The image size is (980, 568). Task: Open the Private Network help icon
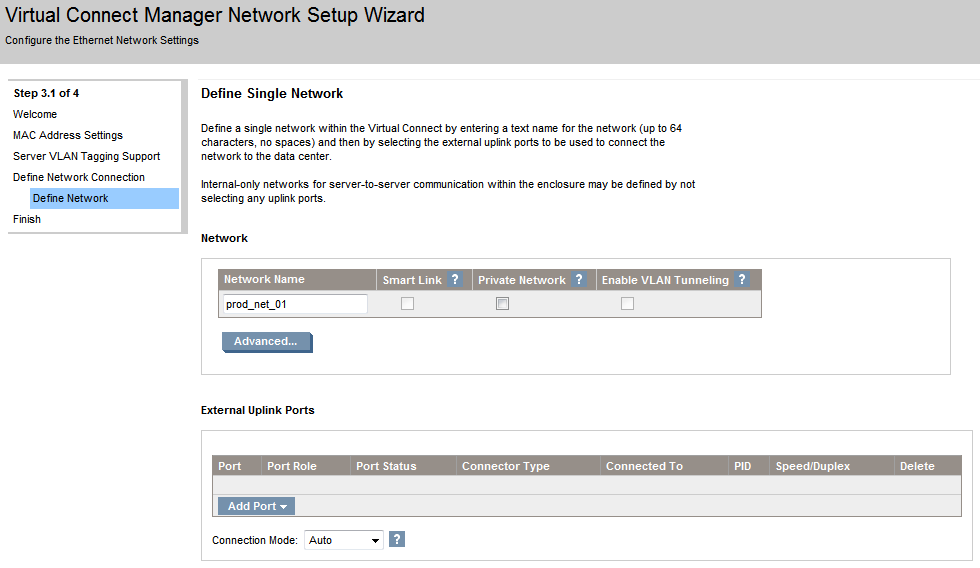coord(579,280)
